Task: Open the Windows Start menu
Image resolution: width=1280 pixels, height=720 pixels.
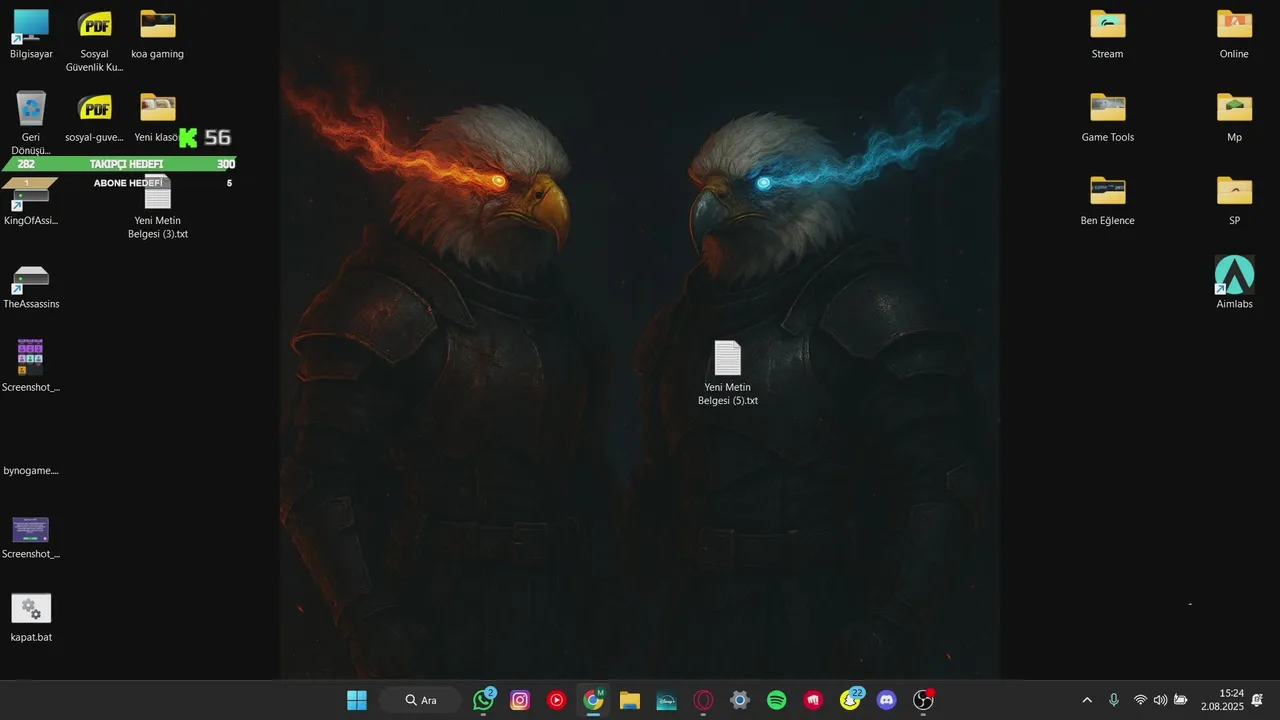Action: [357, 700]
